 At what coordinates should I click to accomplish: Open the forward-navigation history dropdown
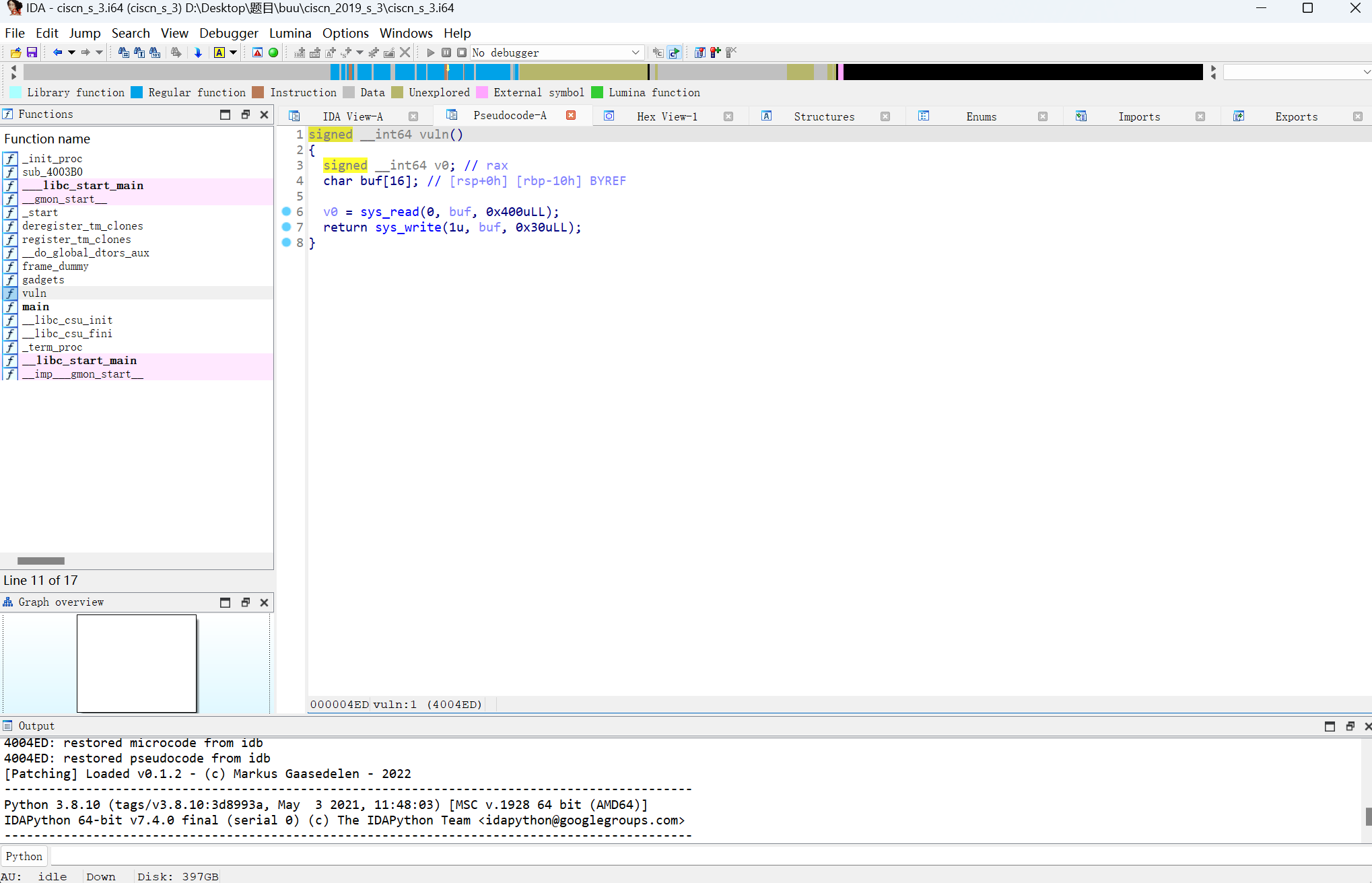(100, 52)
